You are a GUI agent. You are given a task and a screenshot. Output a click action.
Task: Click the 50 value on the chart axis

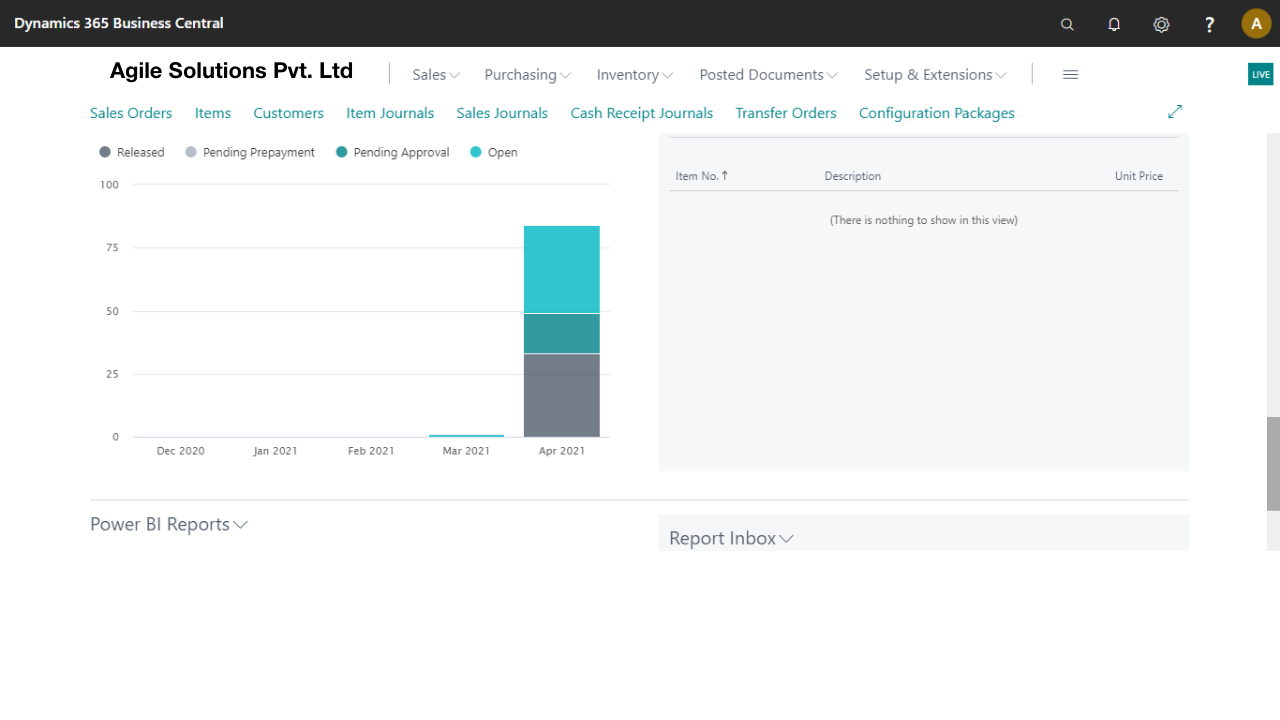click(x=113, y=311)
